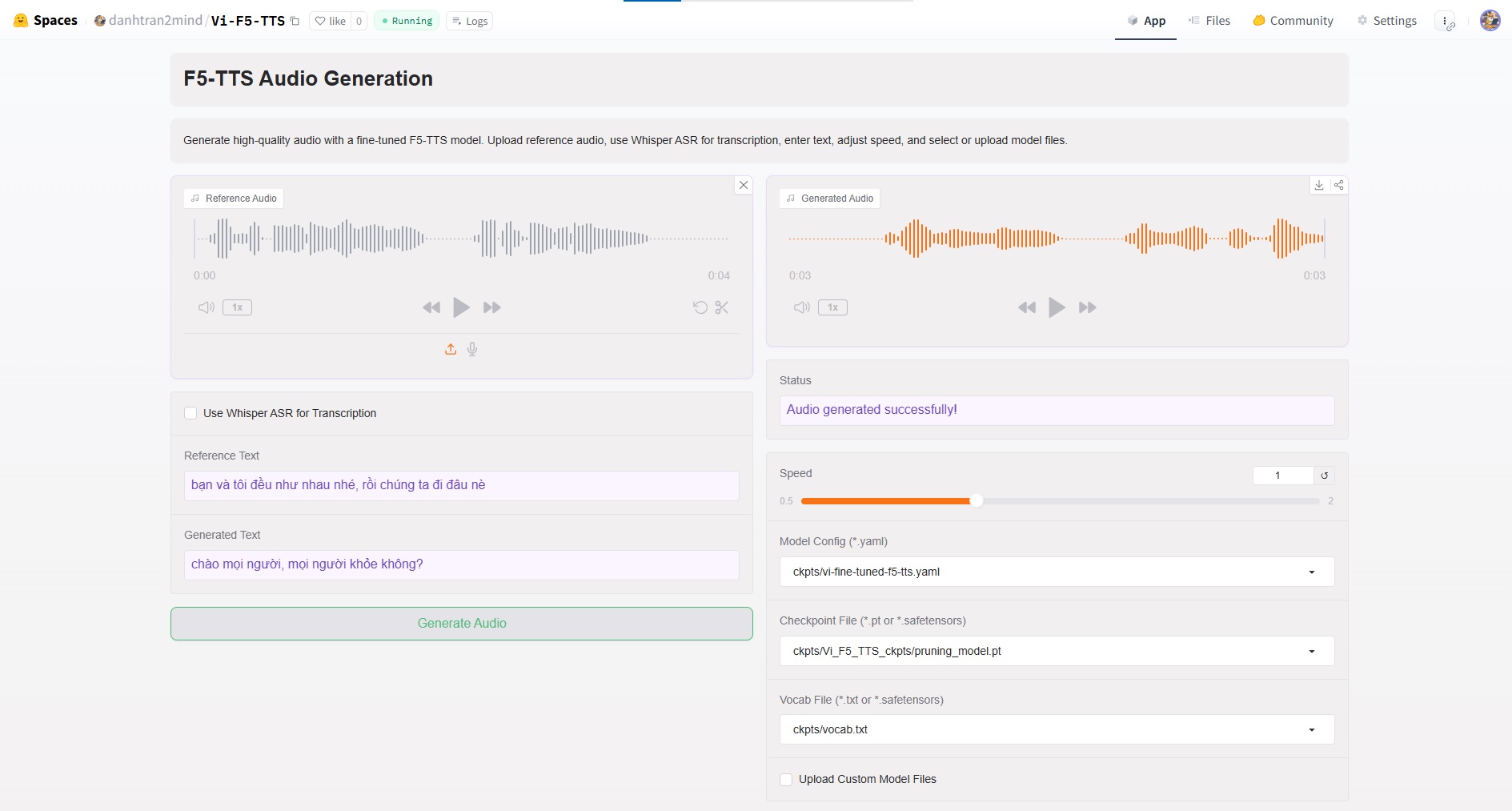Remove the Reference Audio clip
Viewport: 1512px width, 811px height.
tap(744, 185)
